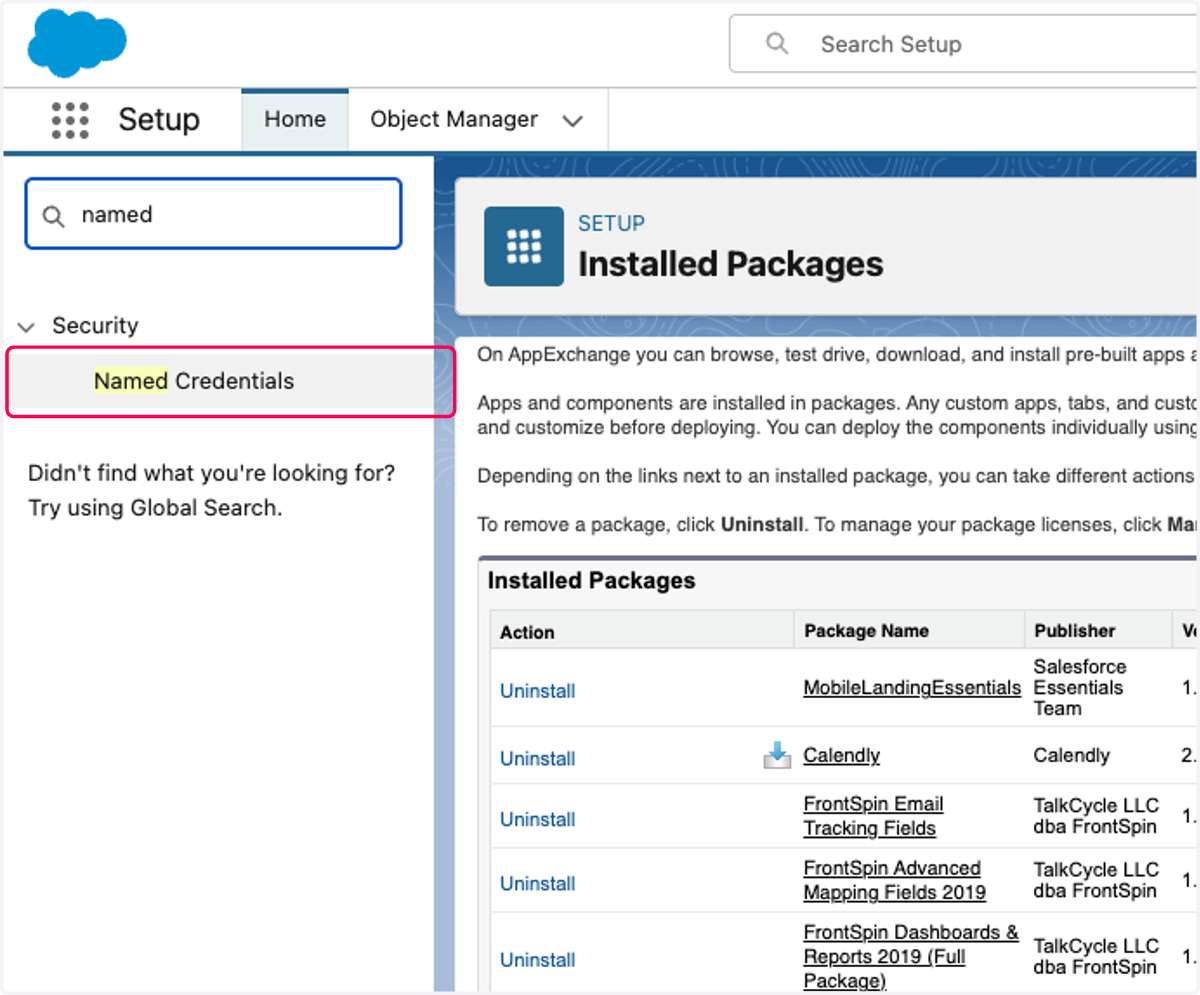Image resolution: width=1200 pixels, height=995 pixels.
Task: Click the Installed Packages page heading
Action: [731, 264]
